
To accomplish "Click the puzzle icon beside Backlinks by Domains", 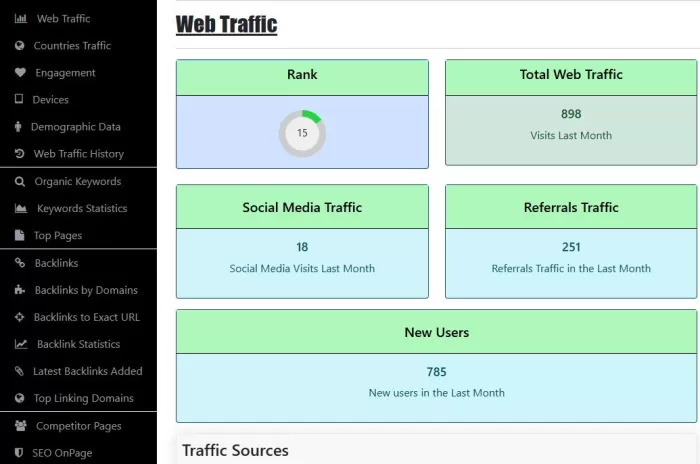I will point(20,290).
